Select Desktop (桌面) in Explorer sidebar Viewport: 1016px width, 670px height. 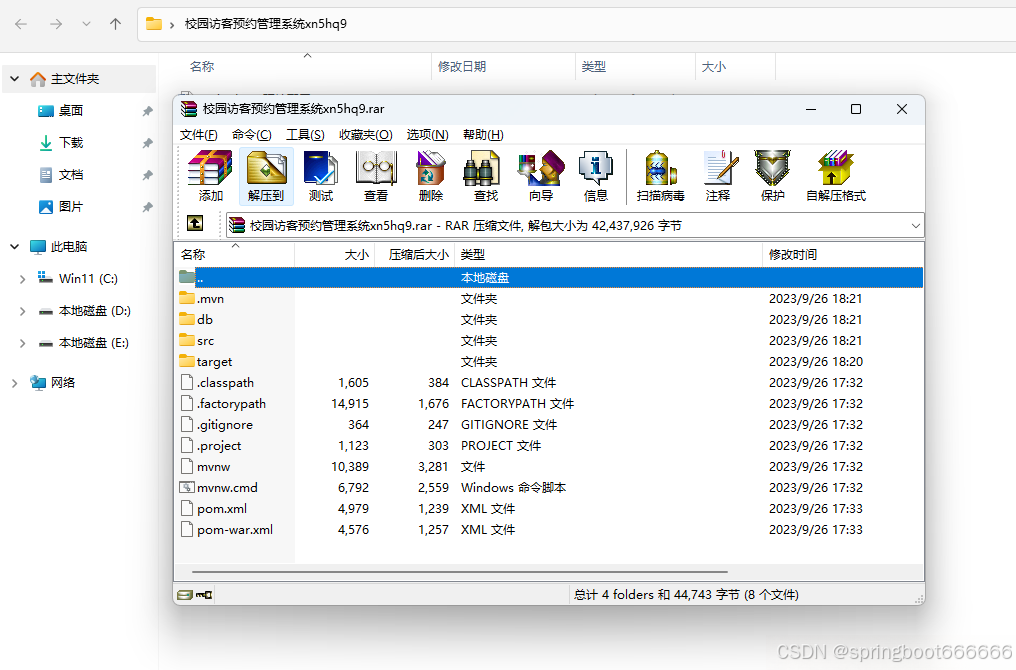pyautogui.click(x=71, y=111)
